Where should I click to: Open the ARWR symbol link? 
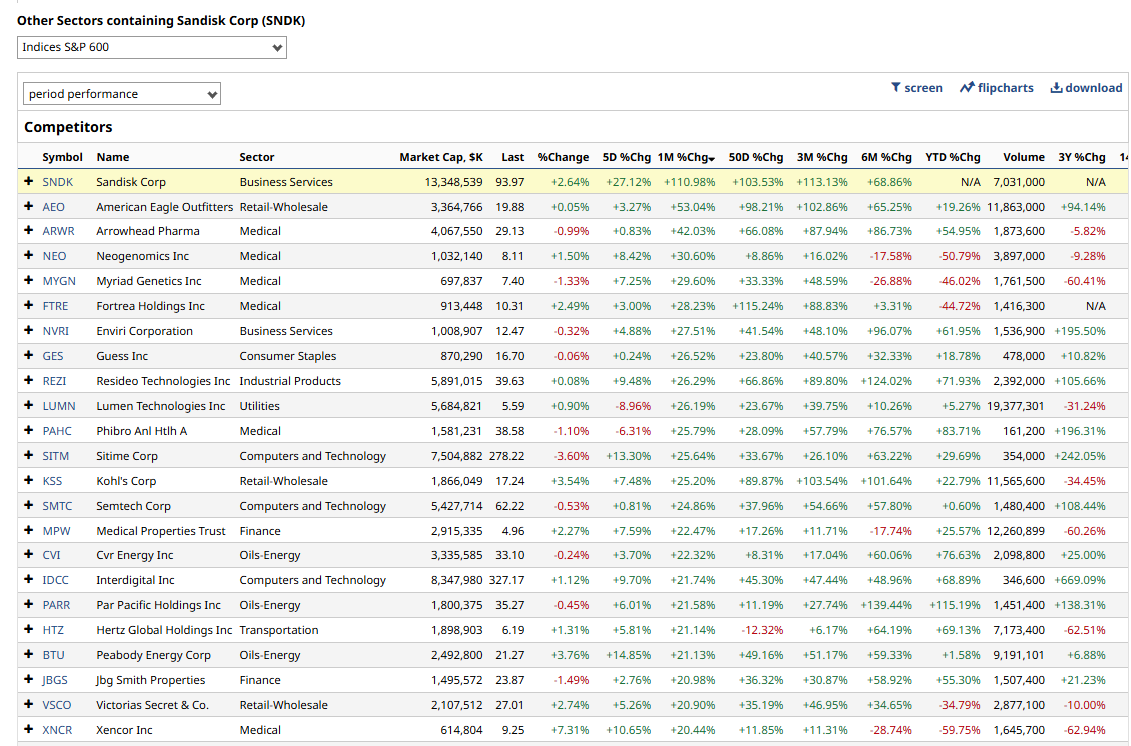[58, 231]
